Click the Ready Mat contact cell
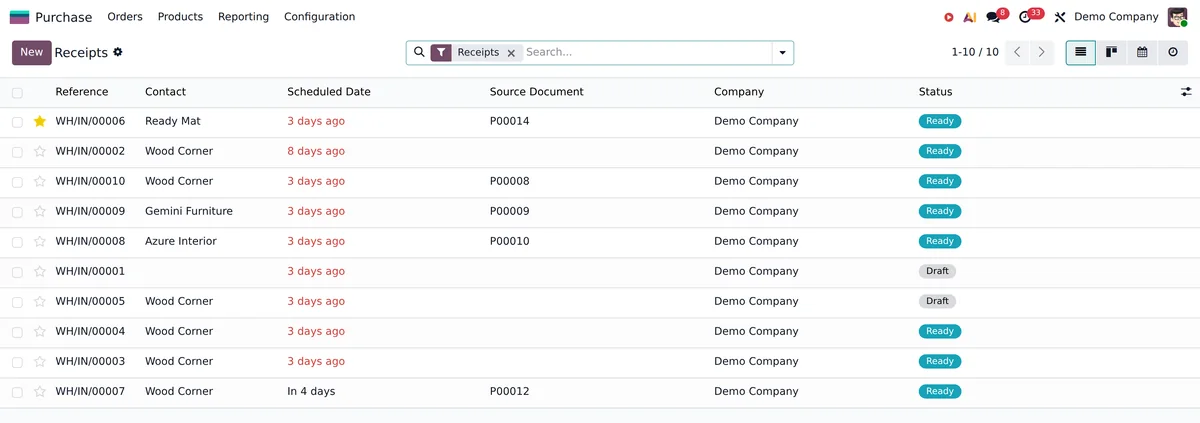The height and width of the screenshot is (423, 1200). coord(173,121)
